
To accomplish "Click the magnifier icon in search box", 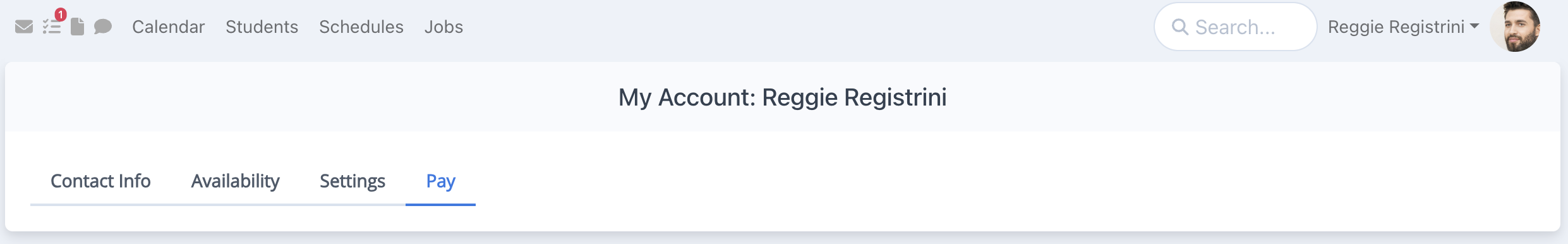I will pos(1179,27).
